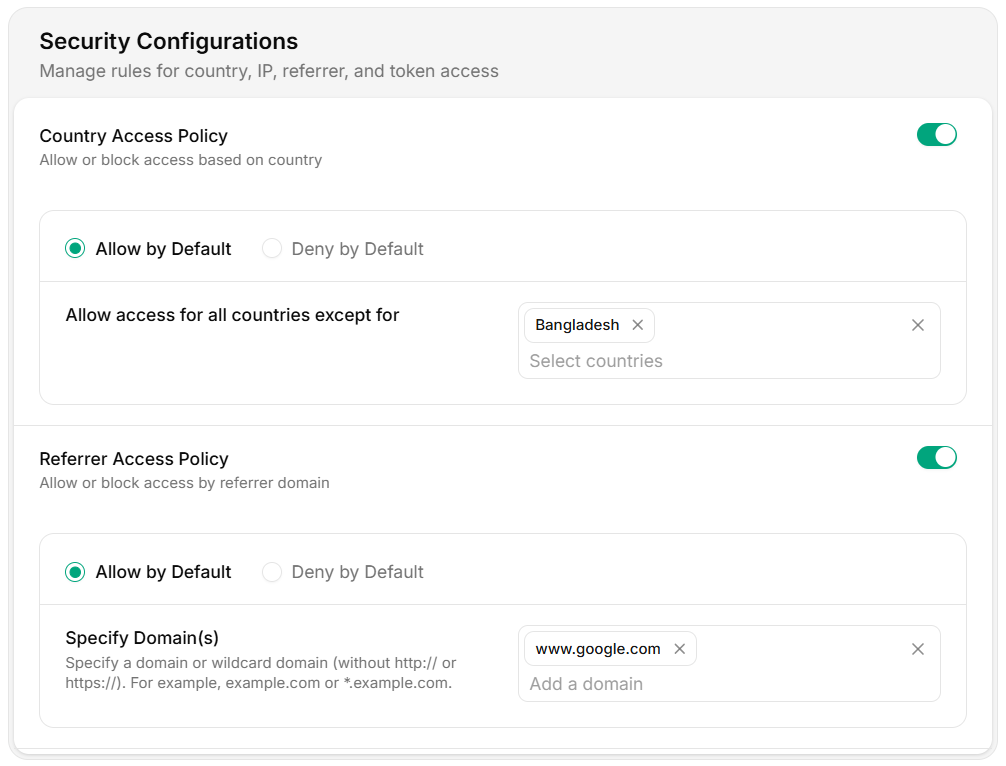Click the clear icon in the countries selector
Screen dimensions: 1006x766
[917, 325]
